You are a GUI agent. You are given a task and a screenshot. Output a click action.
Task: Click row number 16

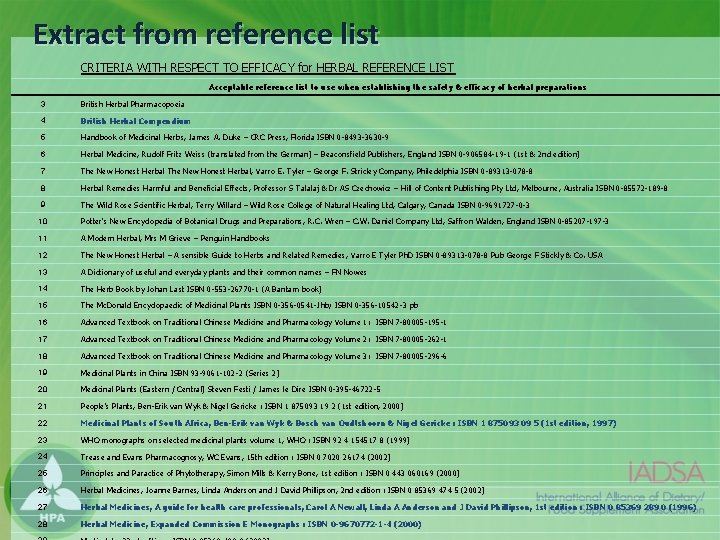43,322
